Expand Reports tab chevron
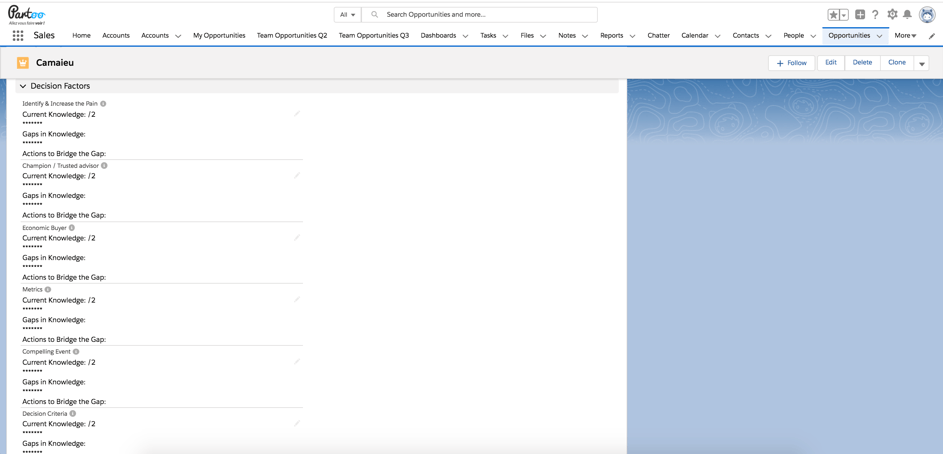The width and height of the screenshot is (943, 454). click(x=633, y=36)
